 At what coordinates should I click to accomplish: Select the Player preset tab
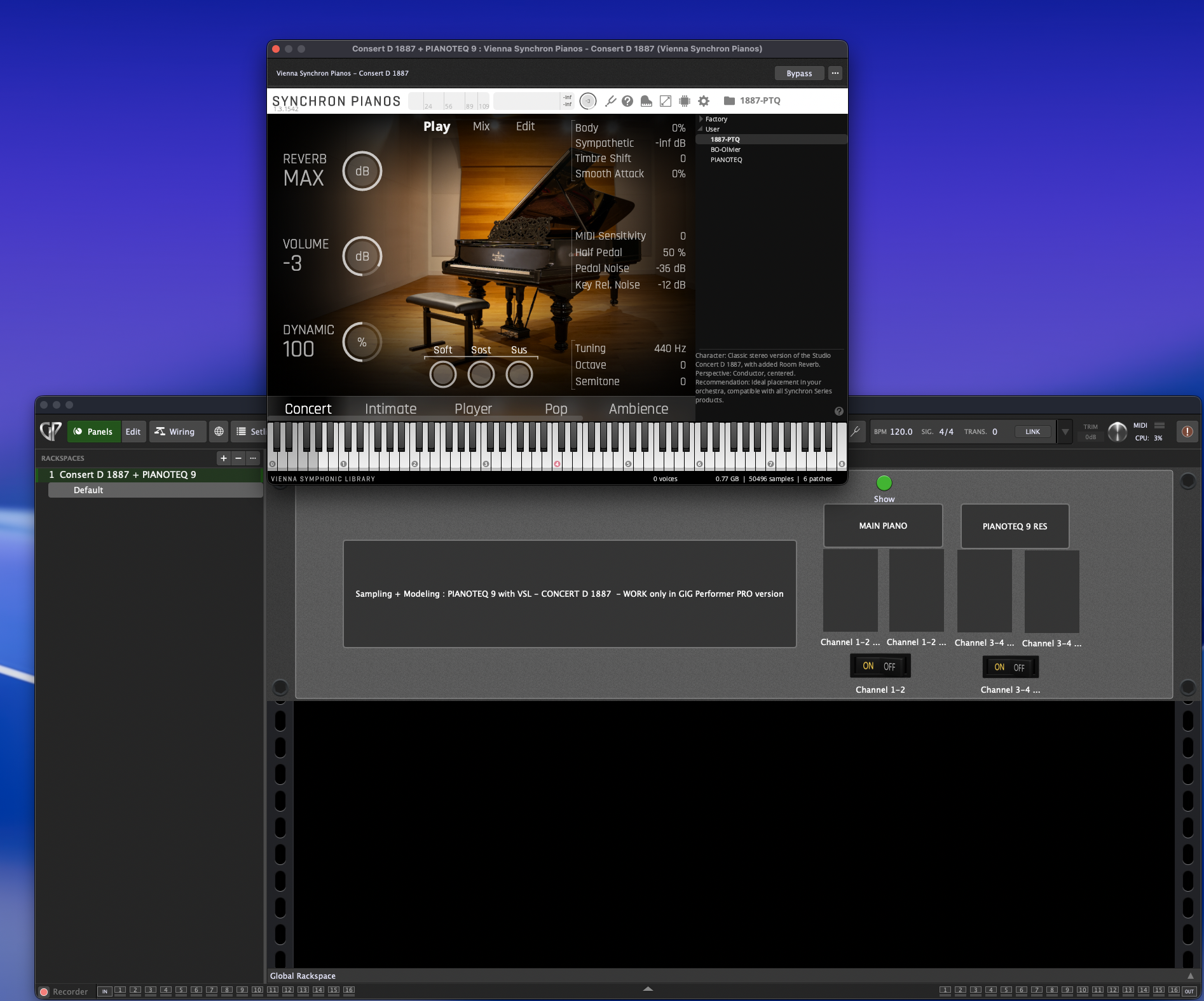coord(474,409)
